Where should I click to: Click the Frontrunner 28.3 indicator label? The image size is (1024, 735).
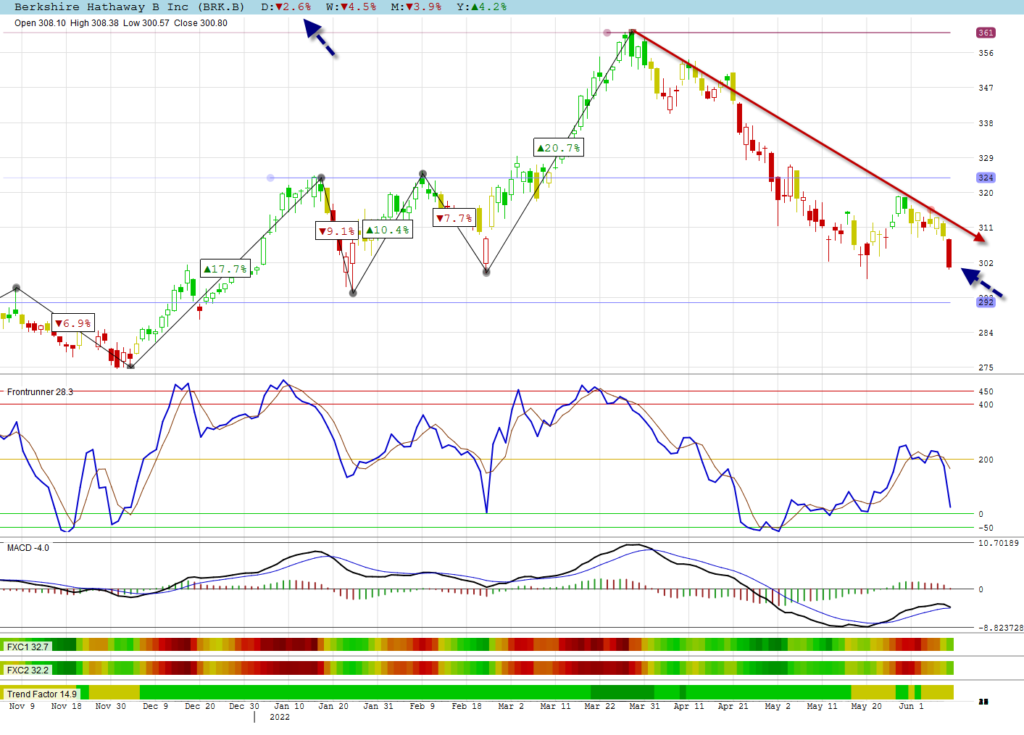(x=40, y=392)
